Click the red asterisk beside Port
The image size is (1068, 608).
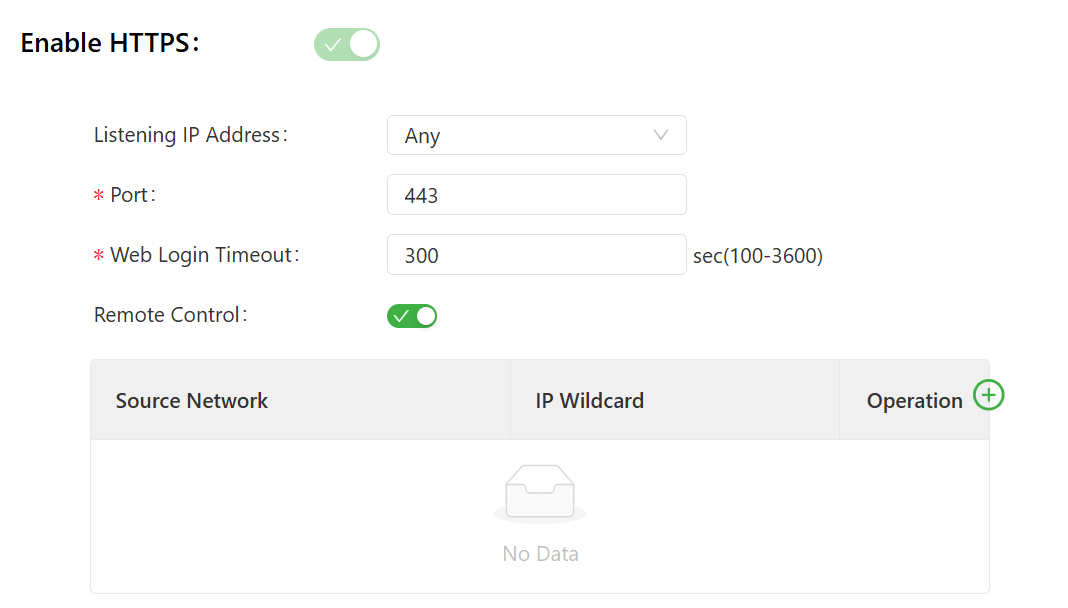pos(99,196)
